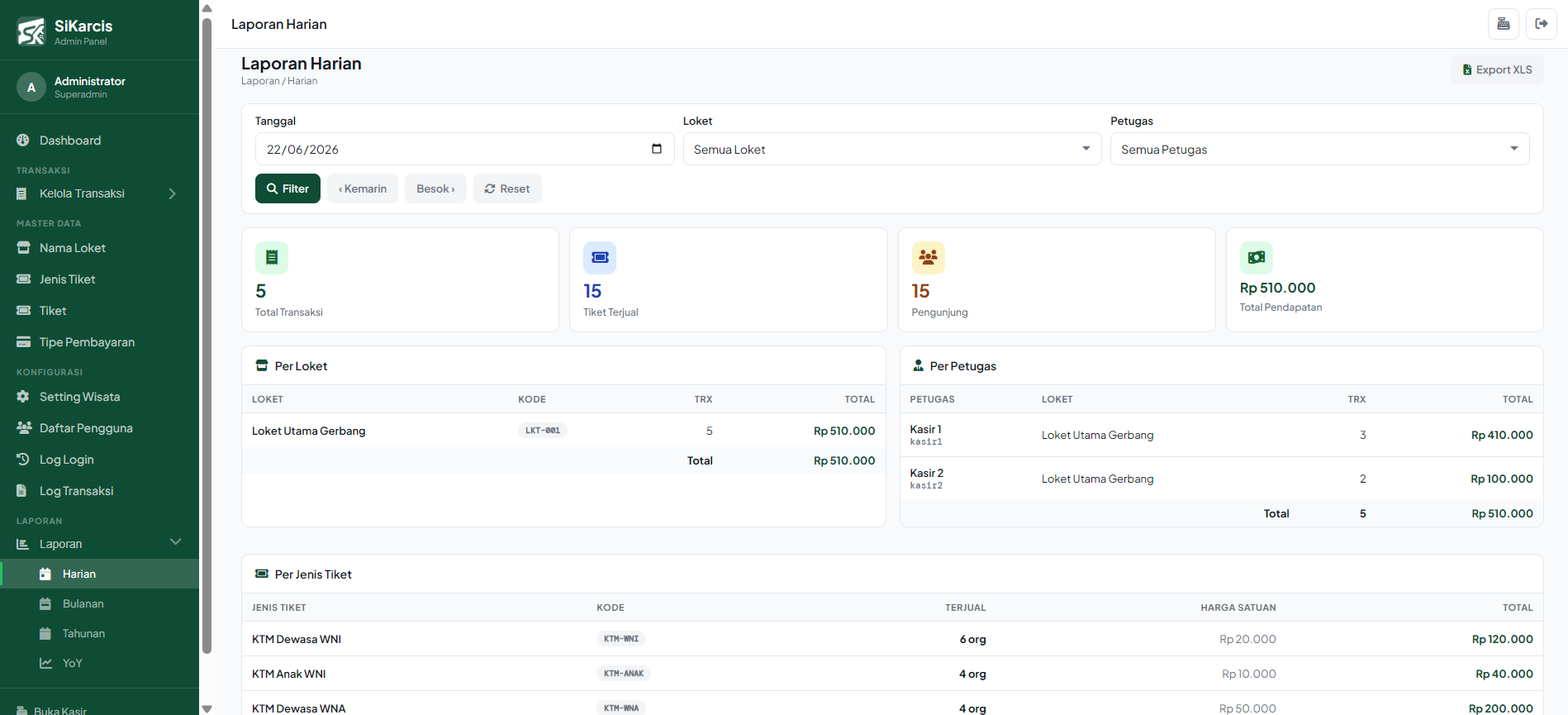This screenshot has height=715, width=1568.
Task: Click the HARGA SATUAN column header
Action: coord(1238,608)
